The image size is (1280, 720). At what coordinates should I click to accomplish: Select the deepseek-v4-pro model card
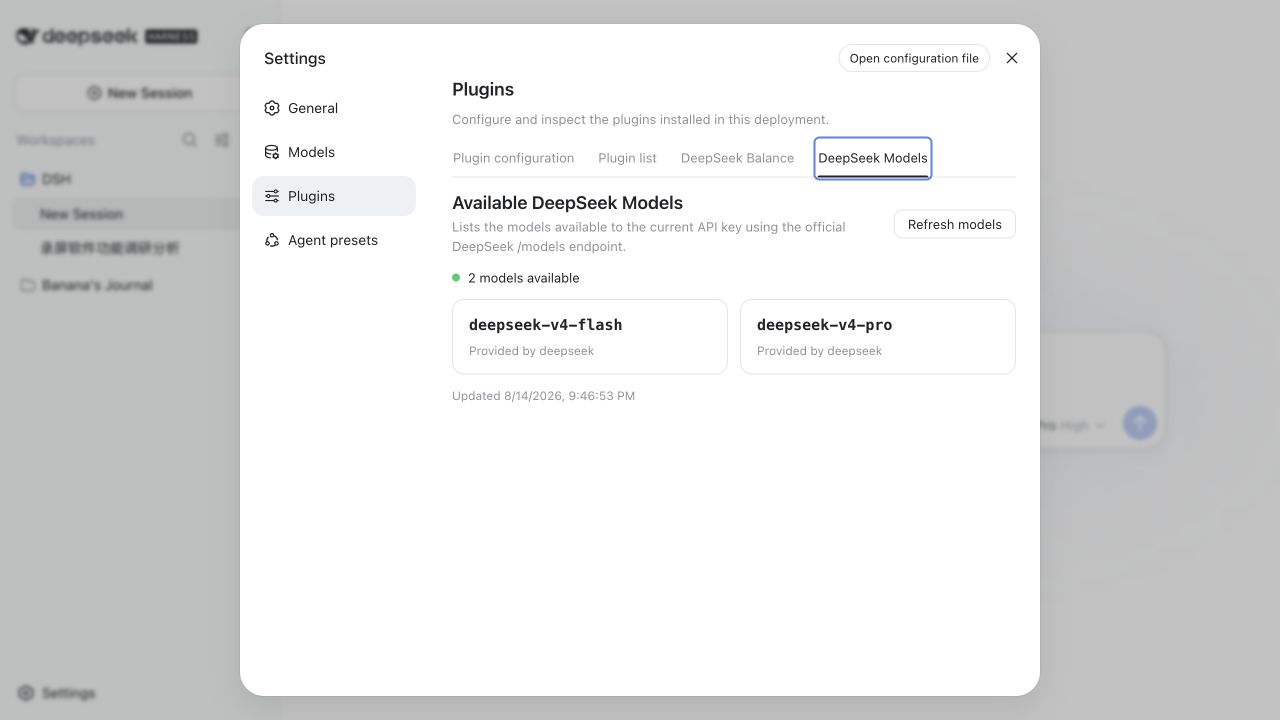(x=878, y=337)
